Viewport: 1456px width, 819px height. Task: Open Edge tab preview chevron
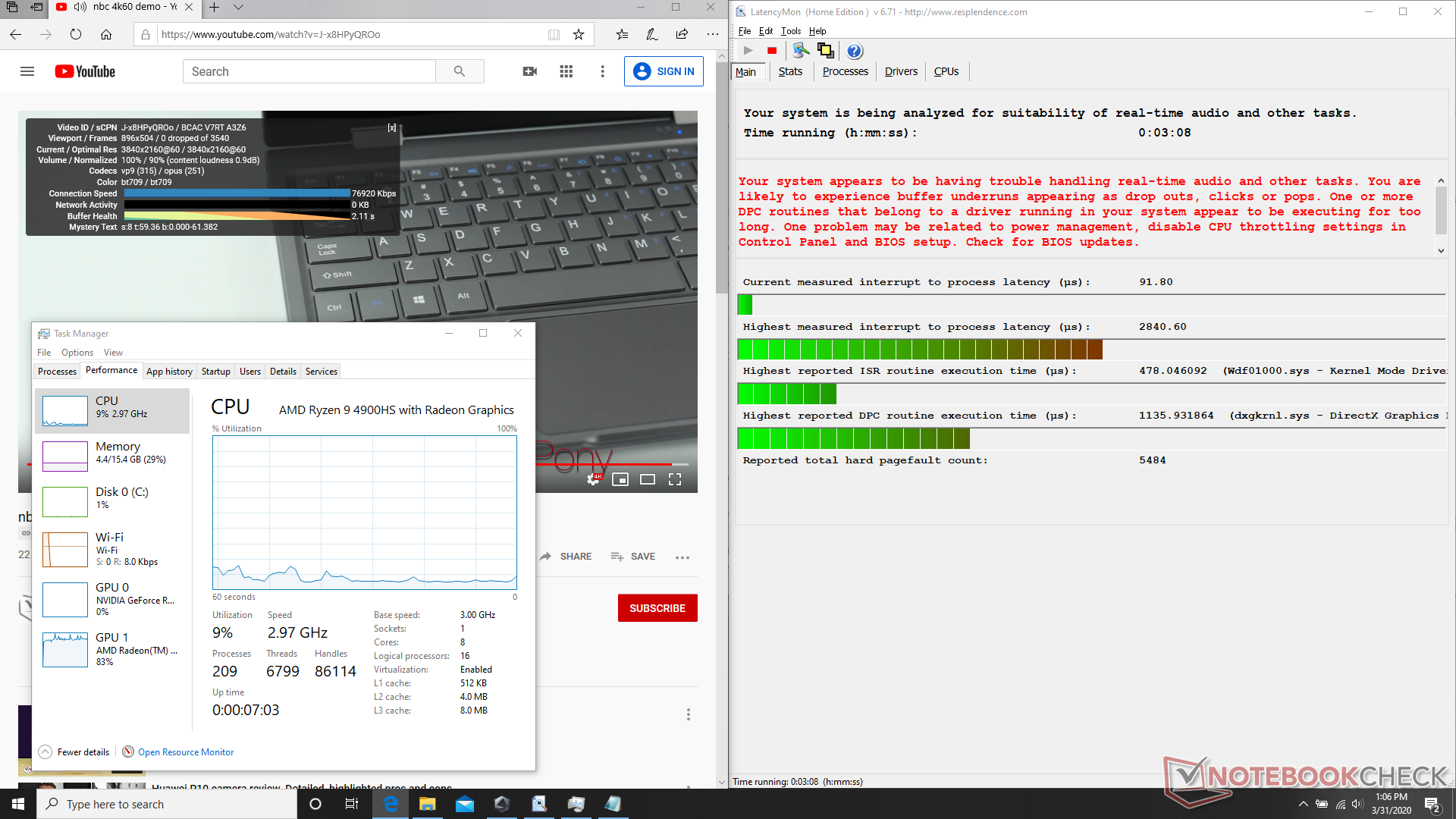[x=238, y=8]
